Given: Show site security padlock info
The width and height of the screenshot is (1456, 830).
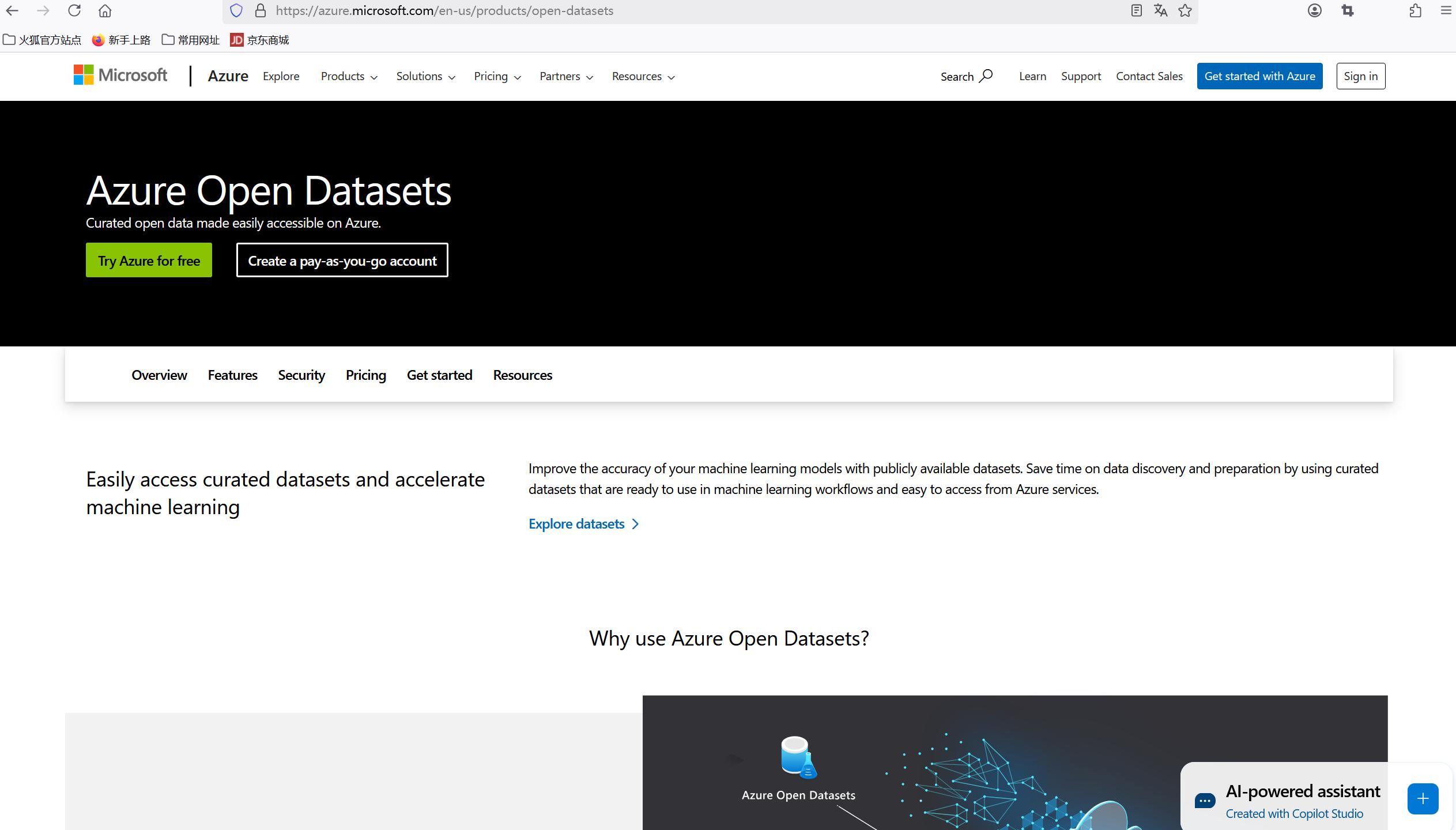Looking at the screenshot, I should 261,10.
